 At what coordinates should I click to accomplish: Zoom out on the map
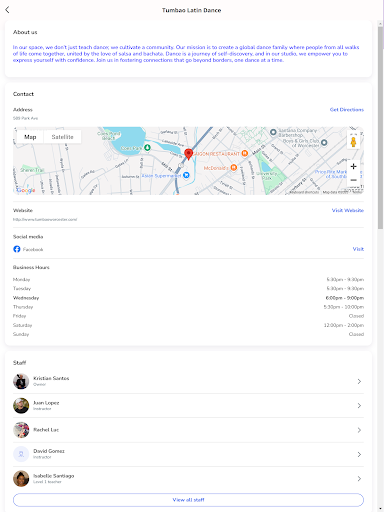coord(354,180)
